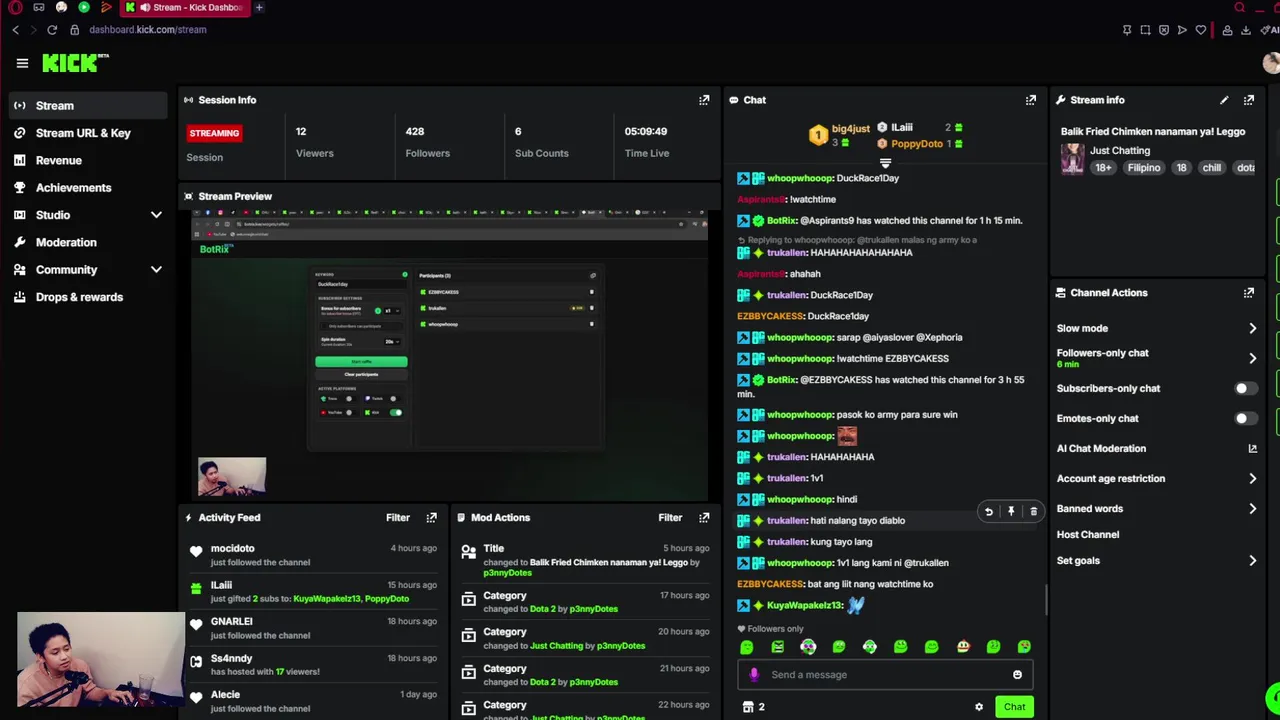Screen dimensions: 1280x720
Task: Open Activity Feed Filter dropdown
Action: pos(398,518)
